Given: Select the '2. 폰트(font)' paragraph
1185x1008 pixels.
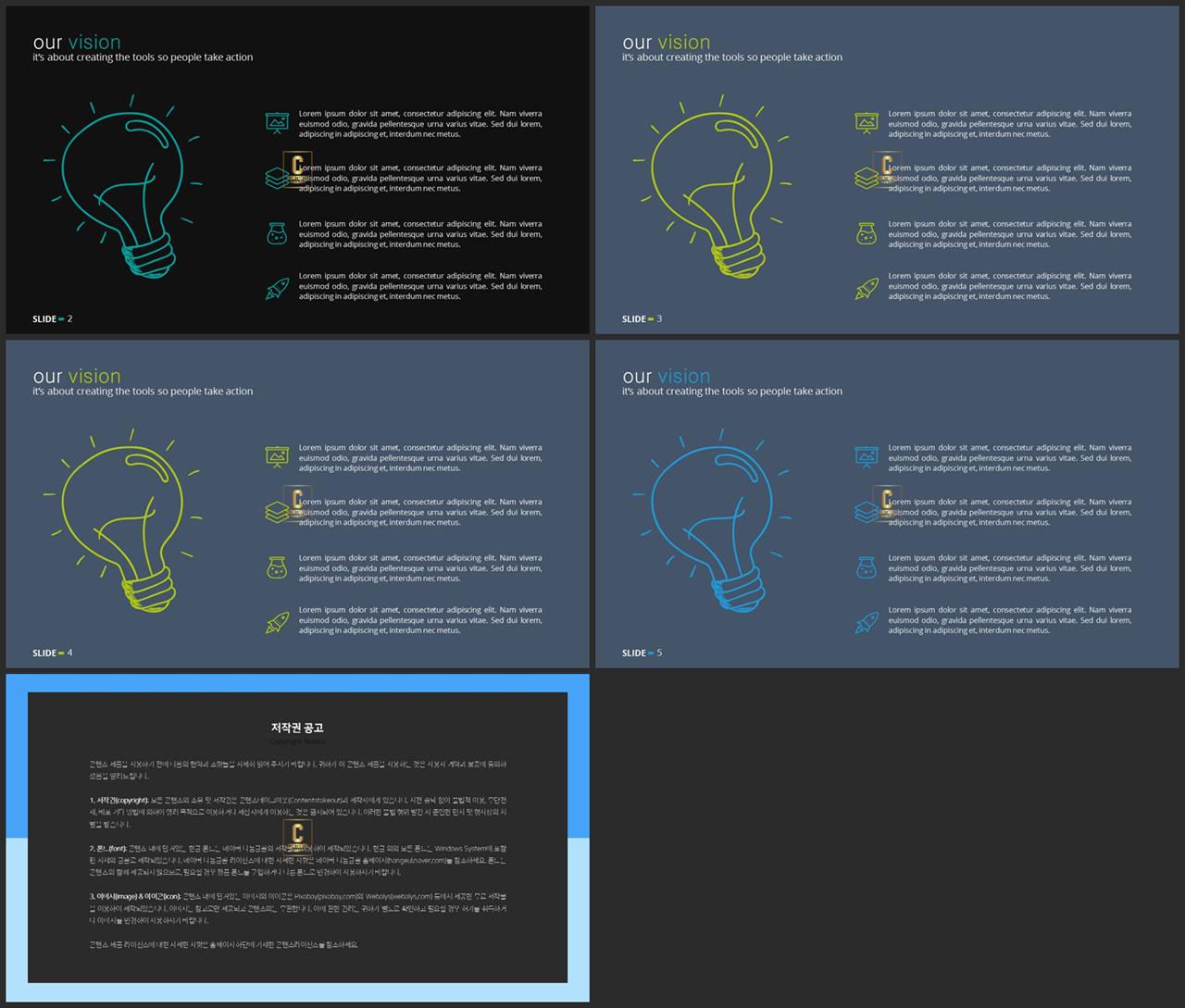Looking at the screenshot, I should pos(298,860).
